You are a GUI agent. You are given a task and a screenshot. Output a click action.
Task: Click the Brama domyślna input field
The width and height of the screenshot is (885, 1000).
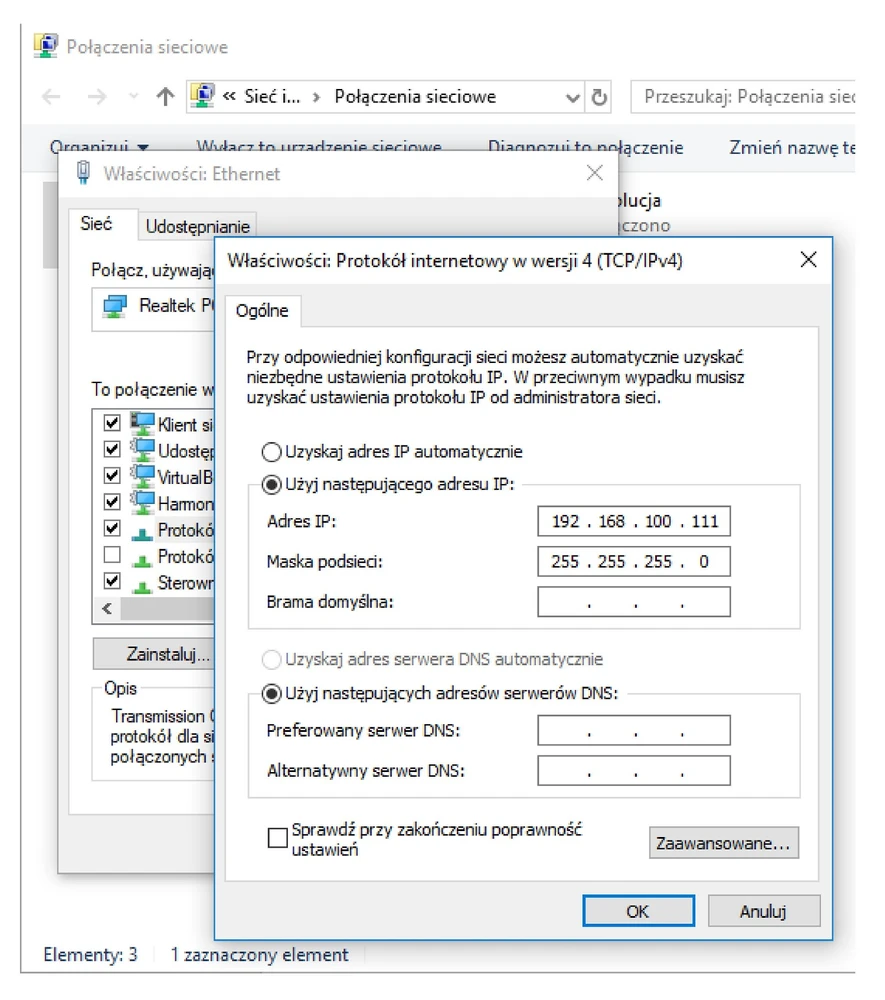634,602
